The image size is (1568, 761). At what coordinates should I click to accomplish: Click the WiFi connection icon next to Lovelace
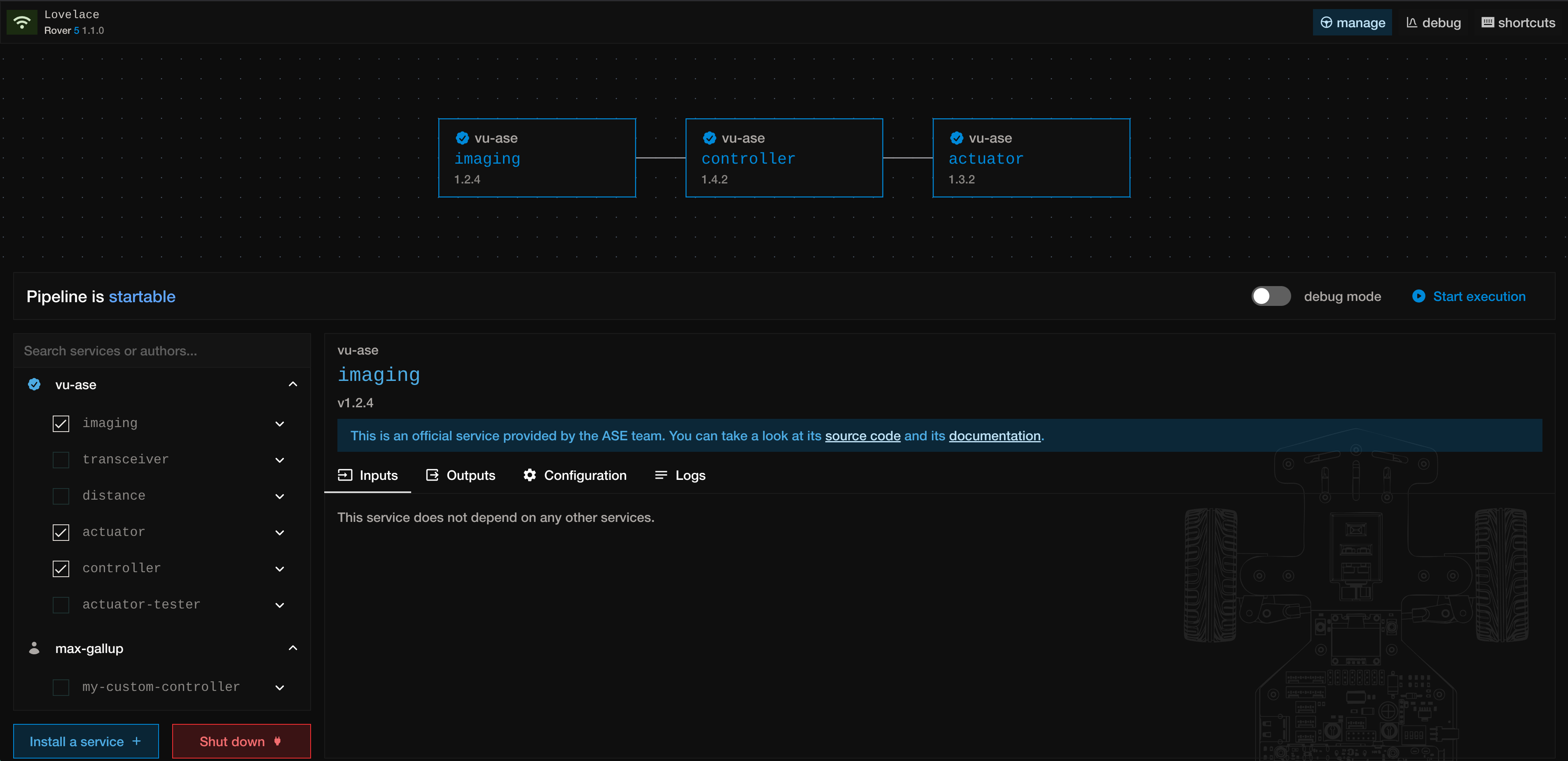(x=22, y=22)
